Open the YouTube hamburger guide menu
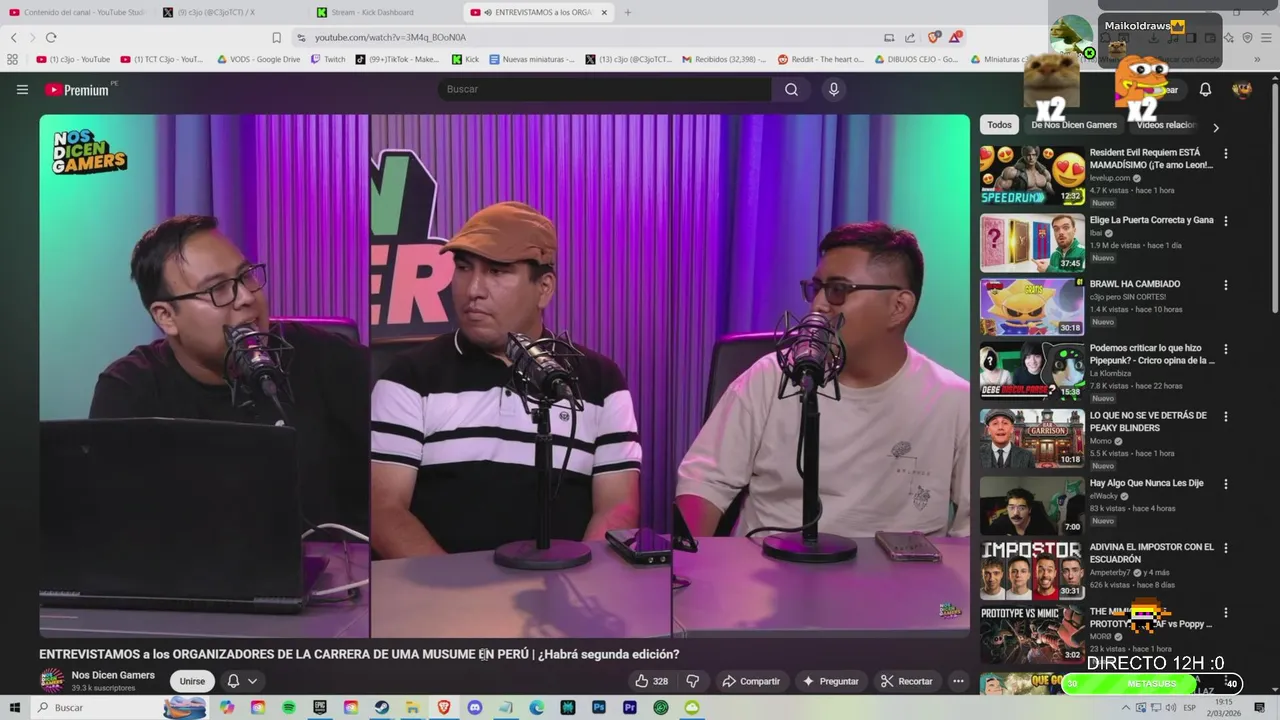Image resolution: width=1280 pixels, height=720 pixels. pos(22,89)
